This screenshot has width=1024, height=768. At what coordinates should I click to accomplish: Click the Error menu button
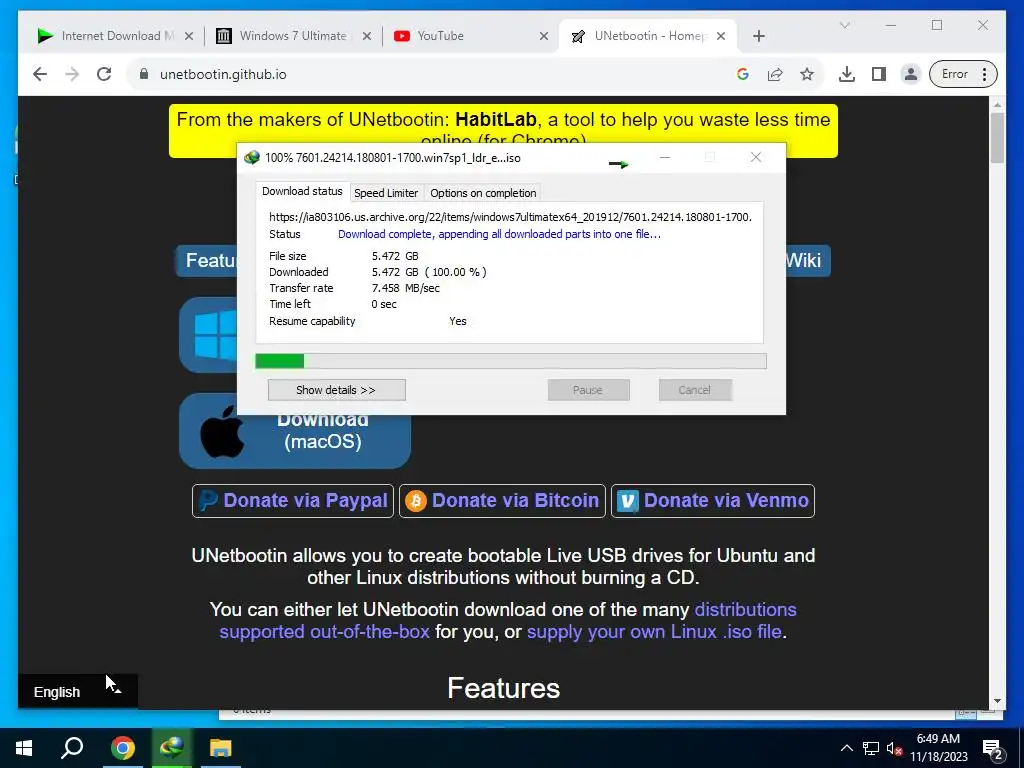coord(963,74)
